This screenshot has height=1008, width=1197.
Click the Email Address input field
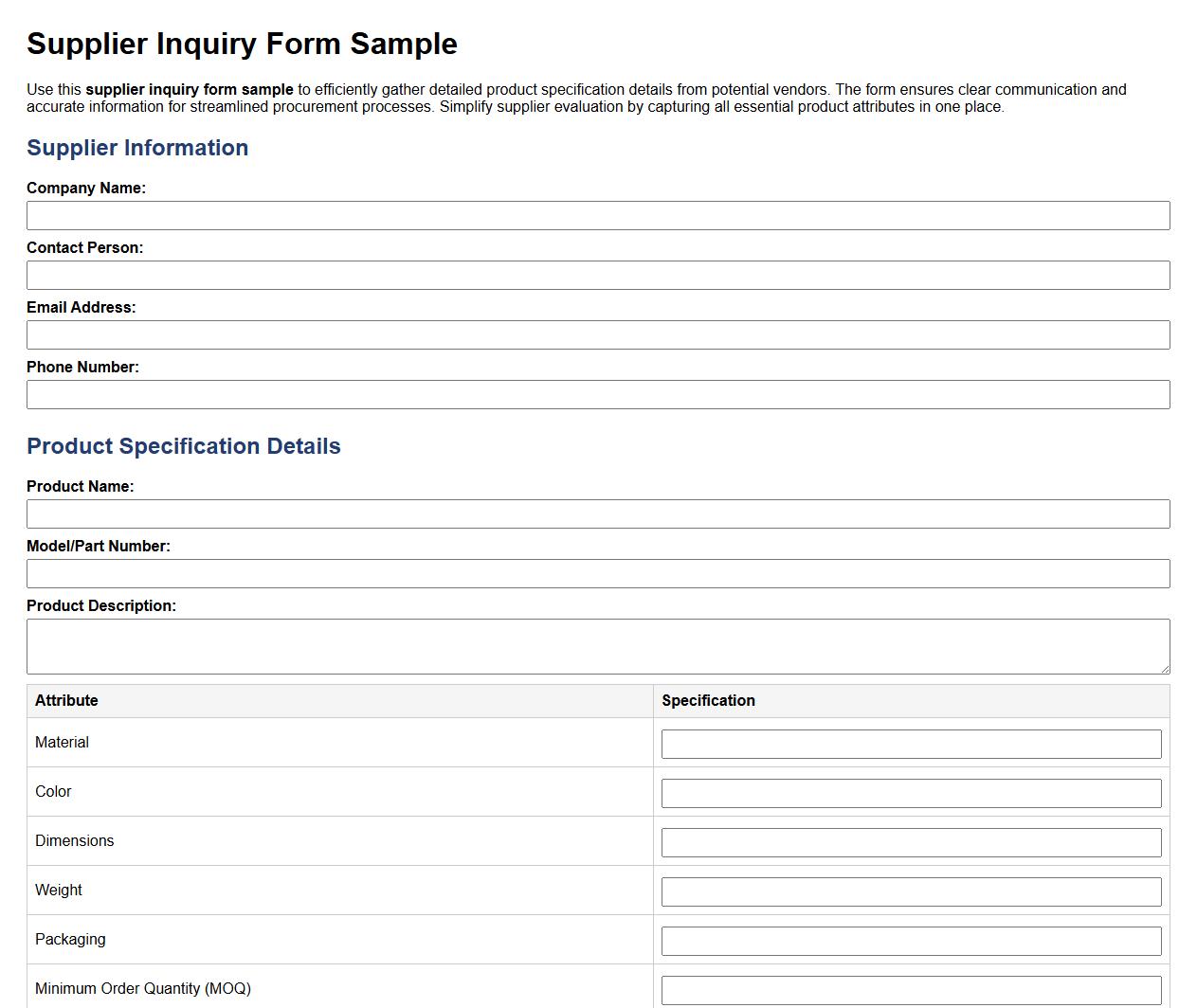[x=598, y=334]
